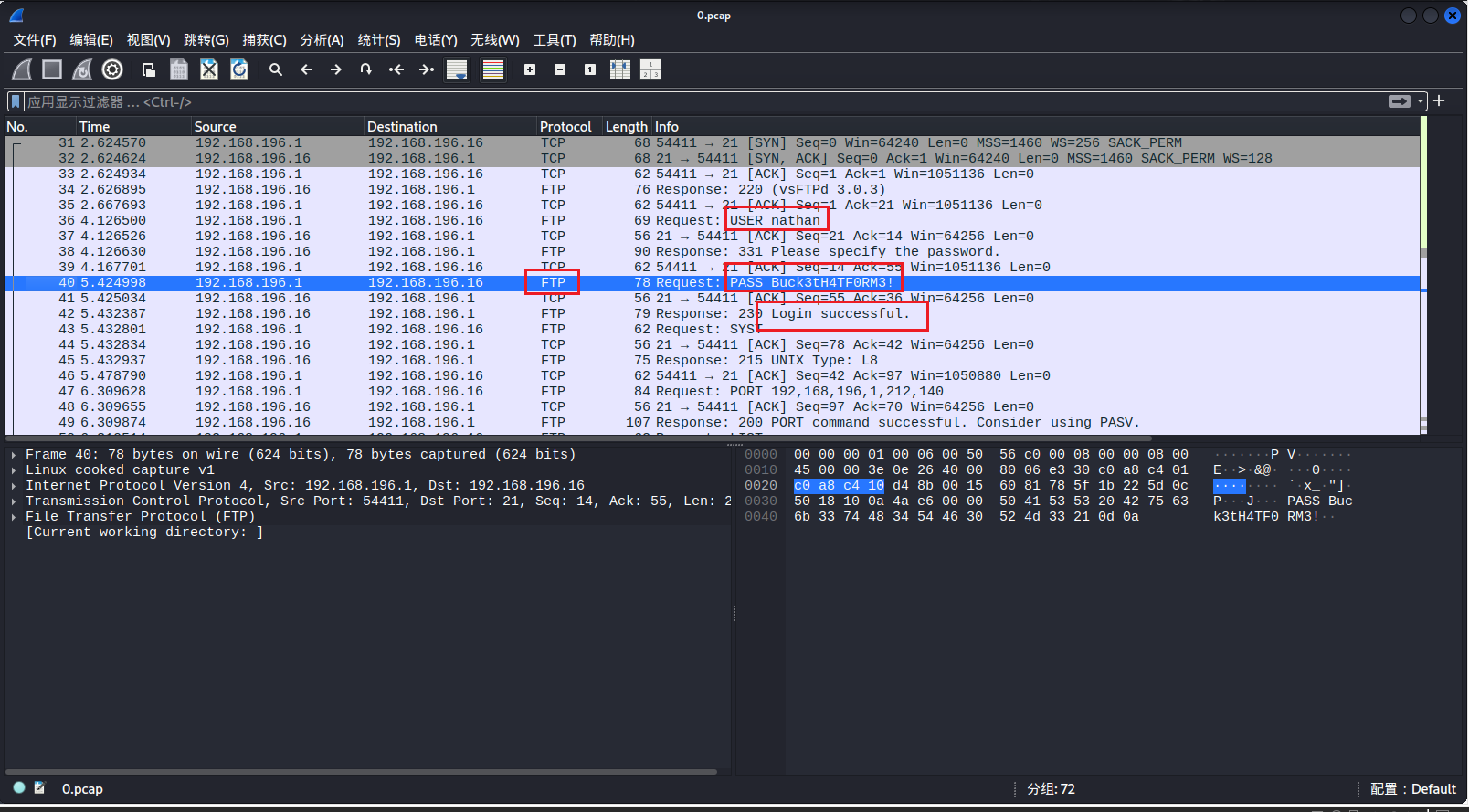Expand the File Transfer Protocol (FTP) tree

click(14, 517)
